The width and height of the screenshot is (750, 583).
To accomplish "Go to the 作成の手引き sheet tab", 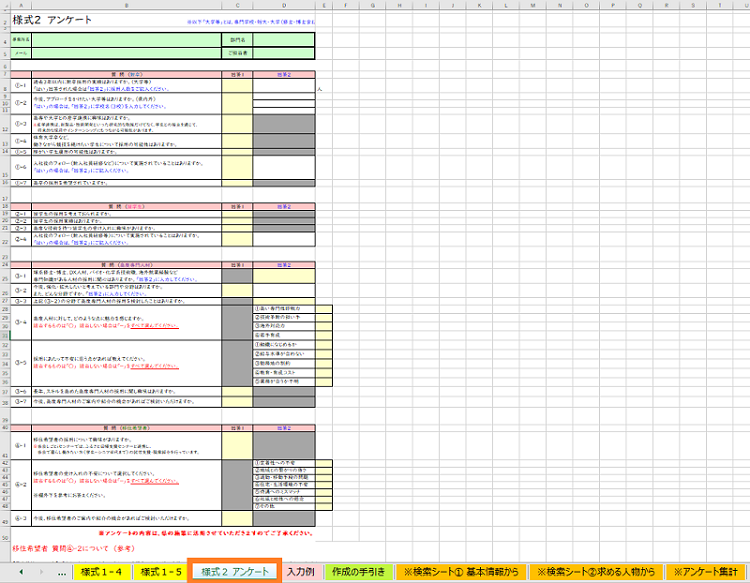I will pyautogui.click(x=357, y=571).
